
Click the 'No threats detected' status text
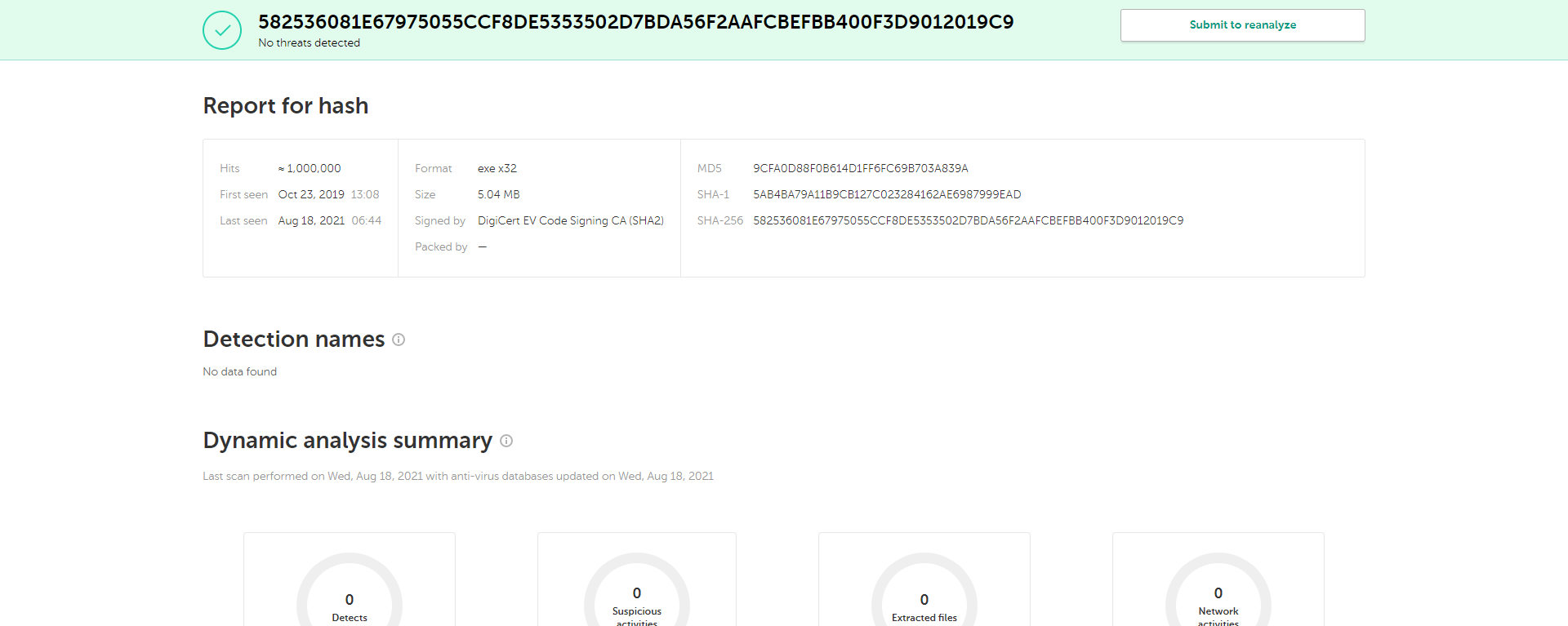click(x=309, y=42)
